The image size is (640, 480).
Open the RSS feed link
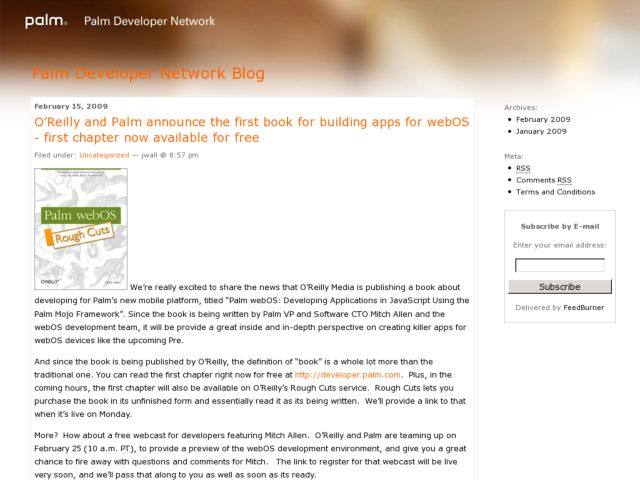(x=523, y=168)
